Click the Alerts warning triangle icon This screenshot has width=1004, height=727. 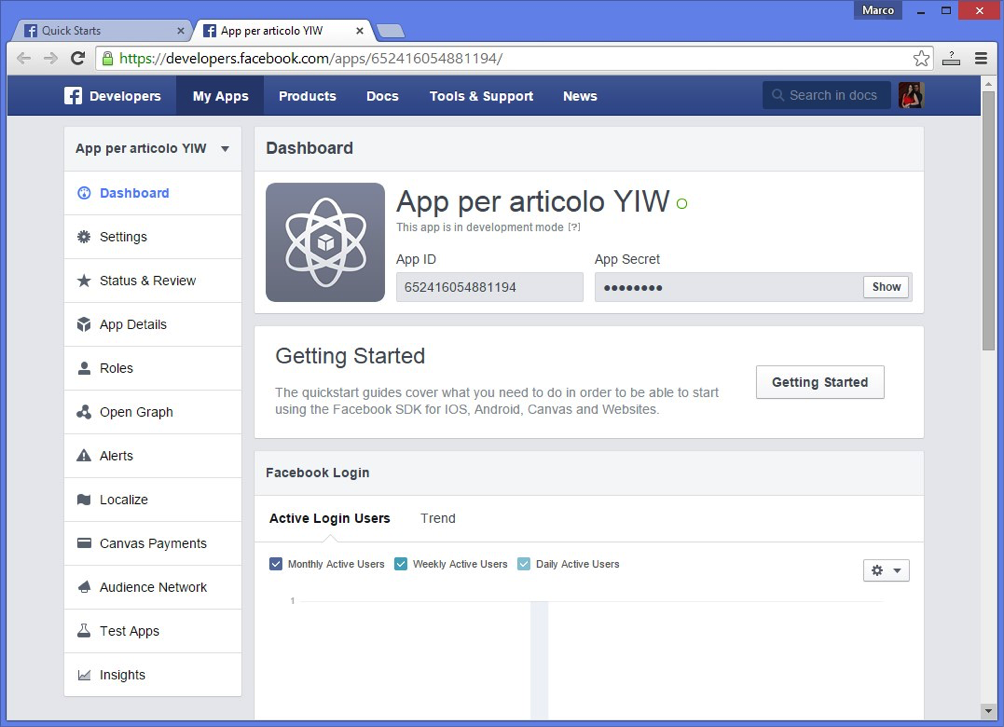[84, 455]
